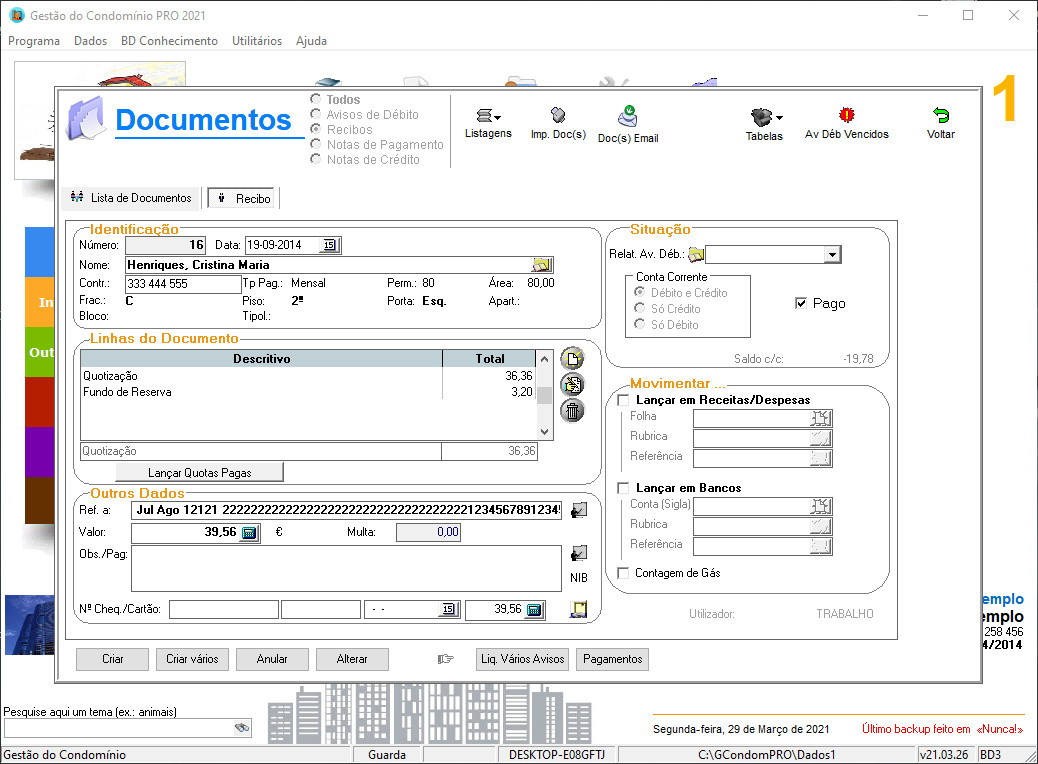
Task: Click lookup icon in Receitas/Despesas Folha field
Action: tap(821, 418)
